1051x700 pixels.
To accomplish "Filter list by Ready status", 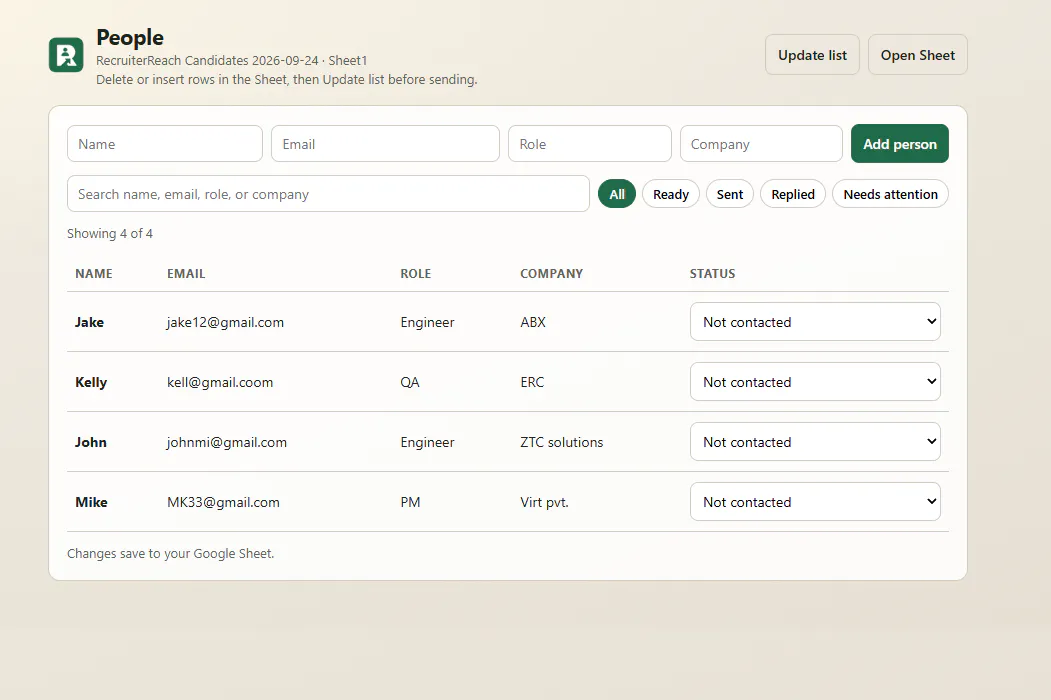I will [671, 194].
